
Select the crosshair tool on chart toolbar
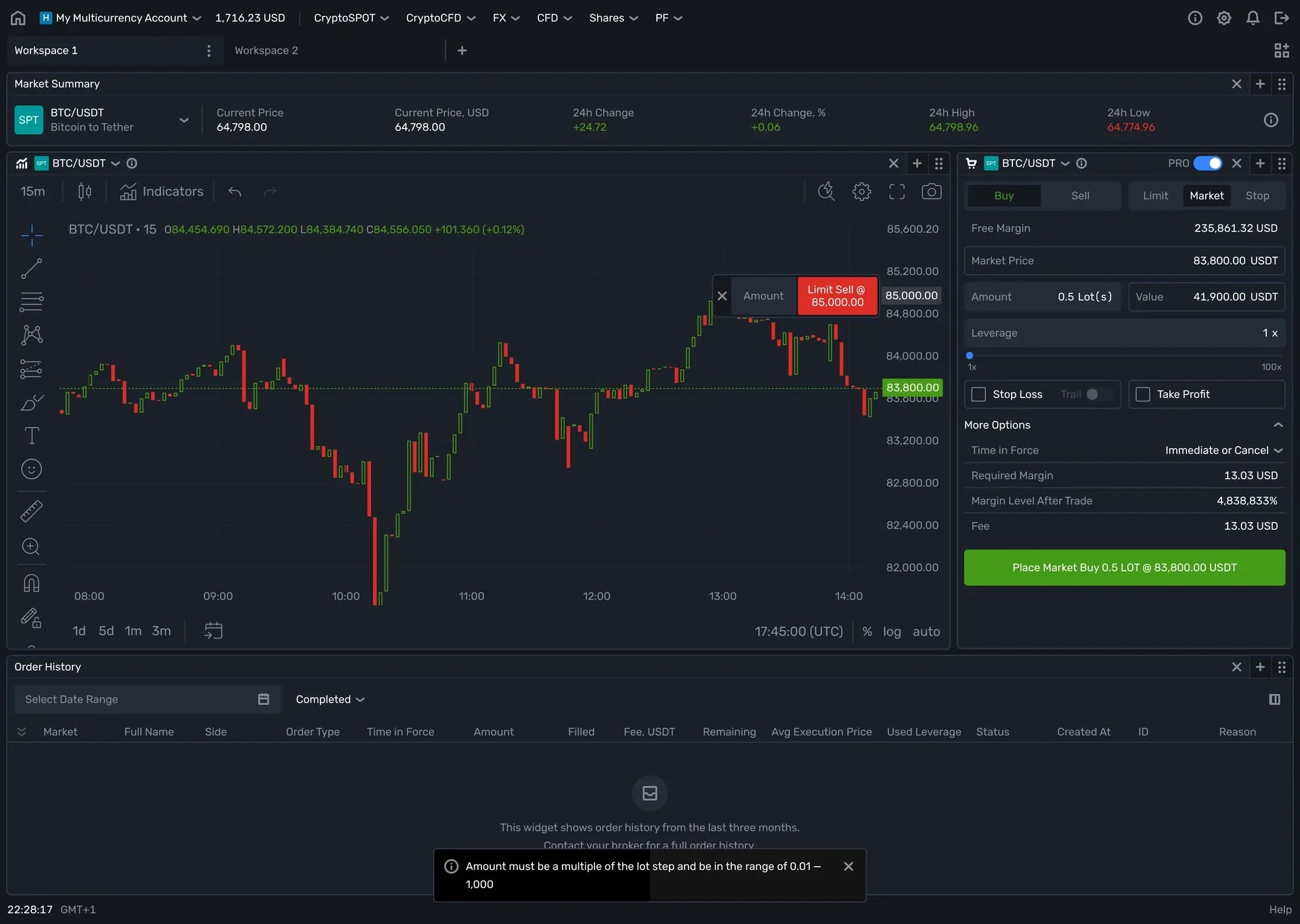tap(31, 236)
